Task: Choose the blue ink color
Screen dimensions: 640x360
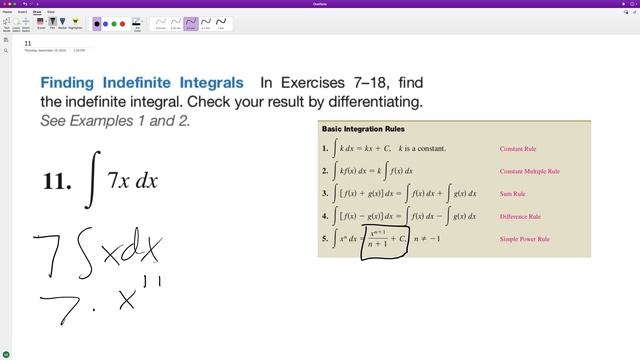Action: [105, 24]
